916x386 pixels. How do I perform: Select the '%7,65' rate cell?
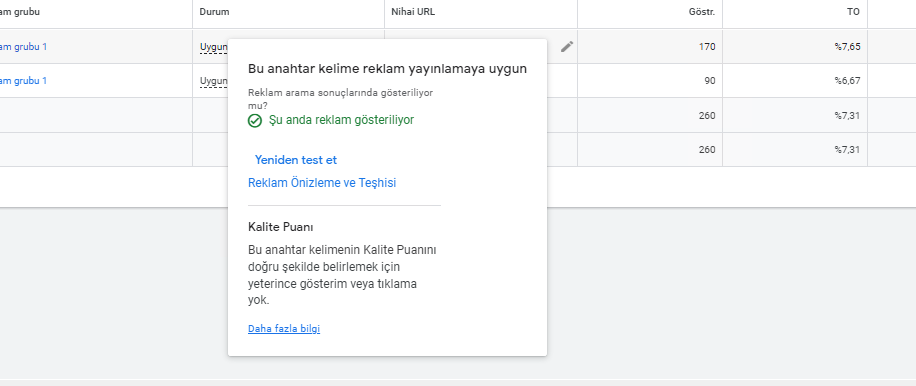[x=847, y=47]
